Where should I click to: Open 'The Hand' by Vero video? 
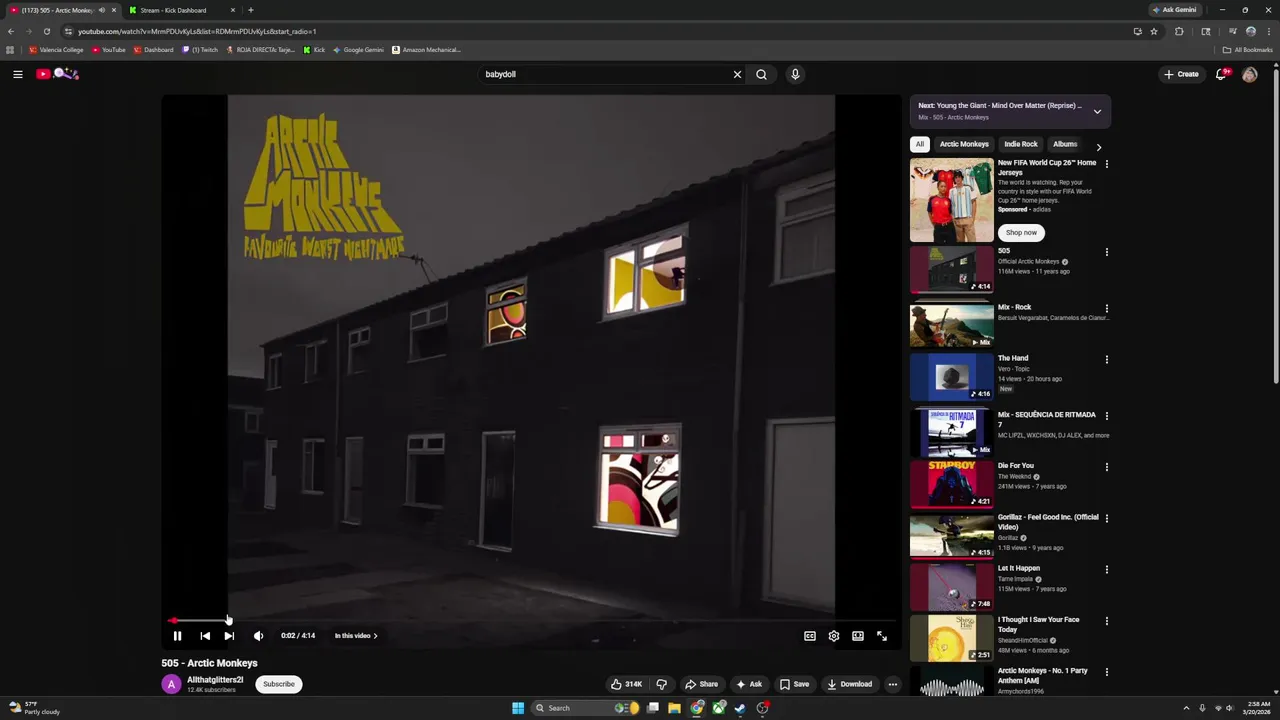[952, 377]
